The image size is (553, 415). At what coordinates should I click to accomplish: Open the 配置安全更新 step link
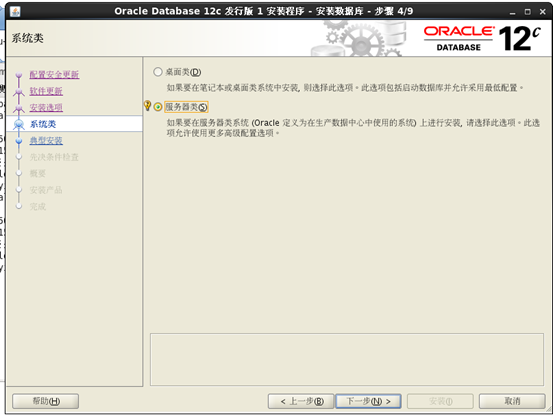click(x=54, y=74)
